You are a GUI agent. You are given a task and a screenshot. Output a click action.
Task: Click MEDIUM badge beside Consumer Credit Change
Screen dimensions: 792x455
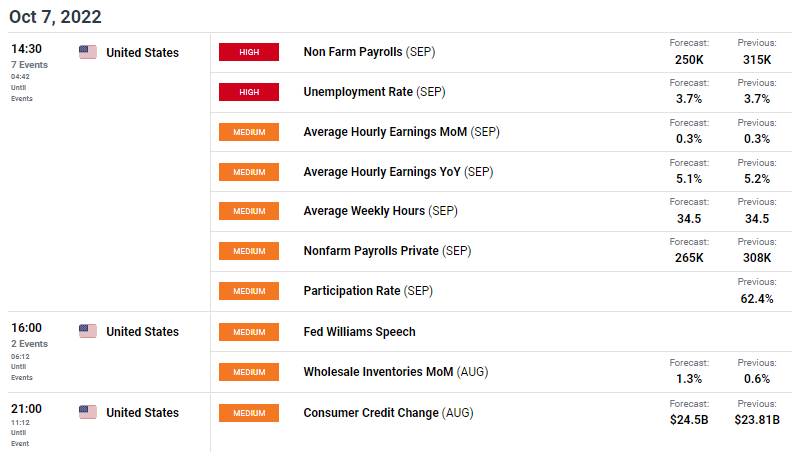click(249, 413)
